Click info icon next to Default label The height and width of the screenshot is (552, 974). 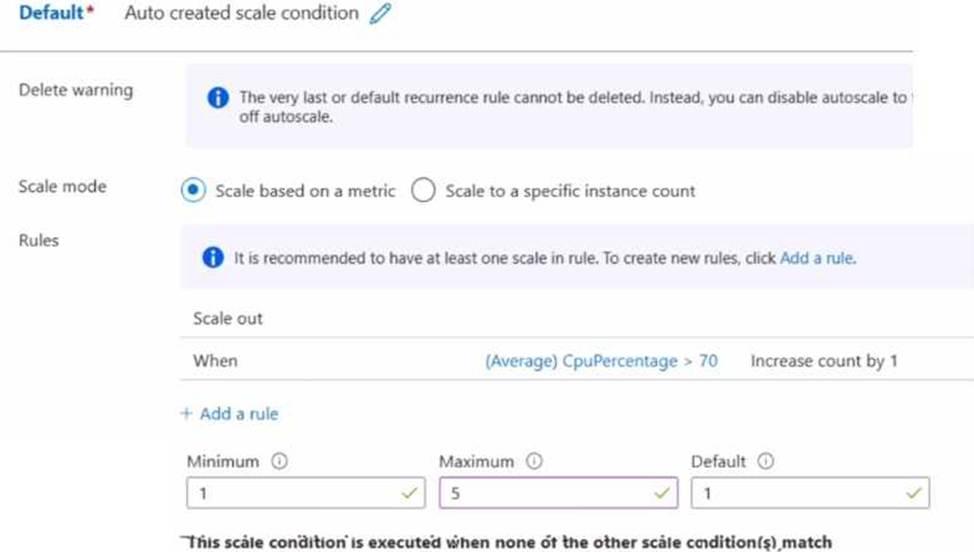point(766,462)
